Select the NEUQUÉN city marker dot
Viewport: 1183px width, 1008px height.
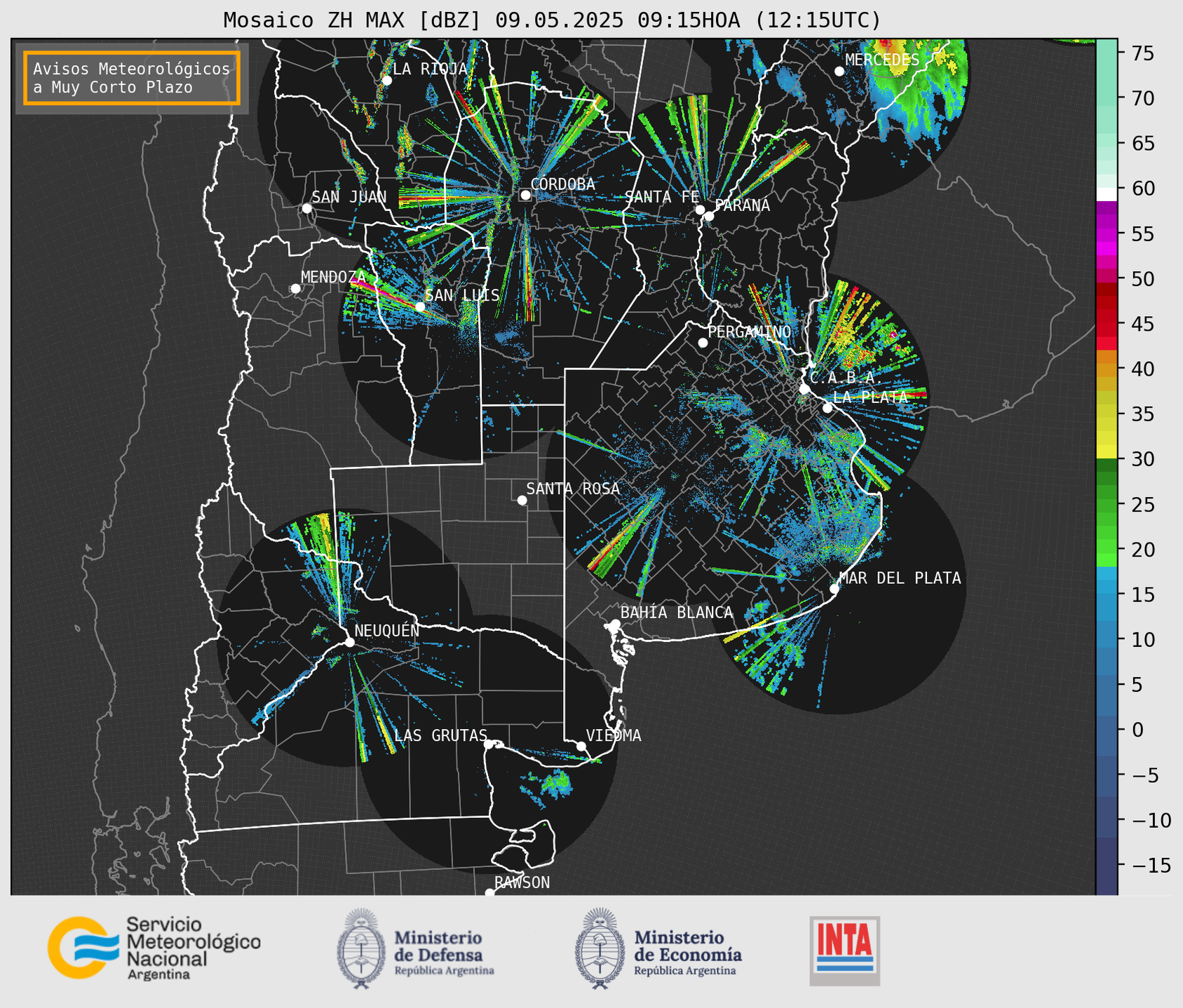pyautogui.click(x=349, y=642)
